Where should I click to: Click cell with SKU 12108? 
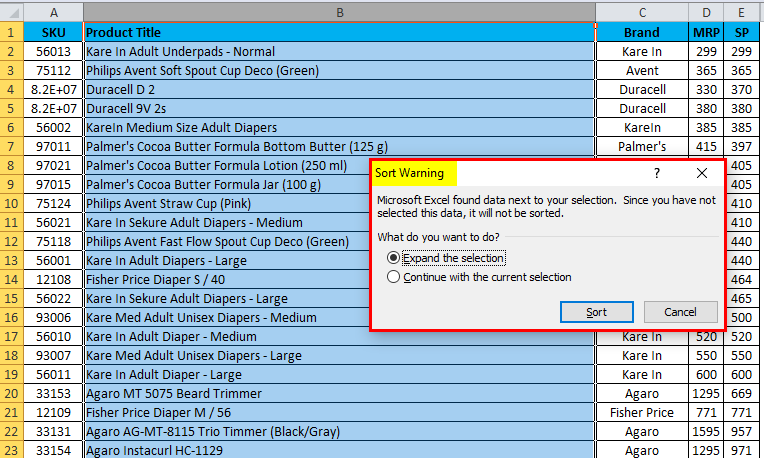click(54, 279)
